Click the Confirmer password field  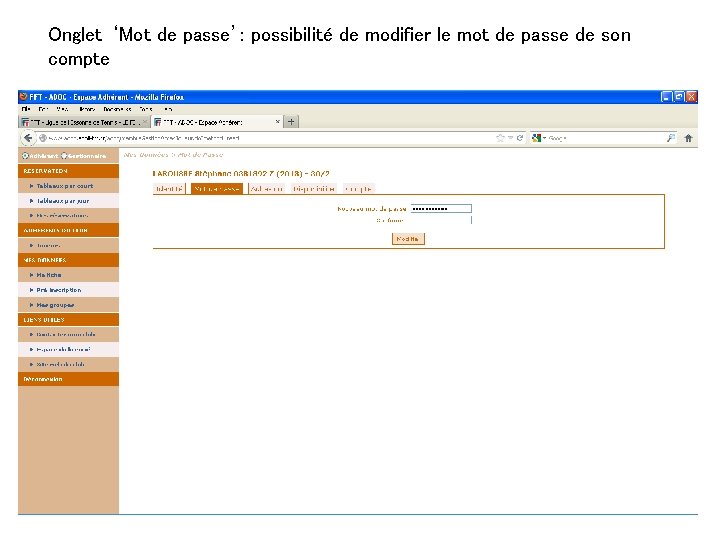[x=441, y=220]
